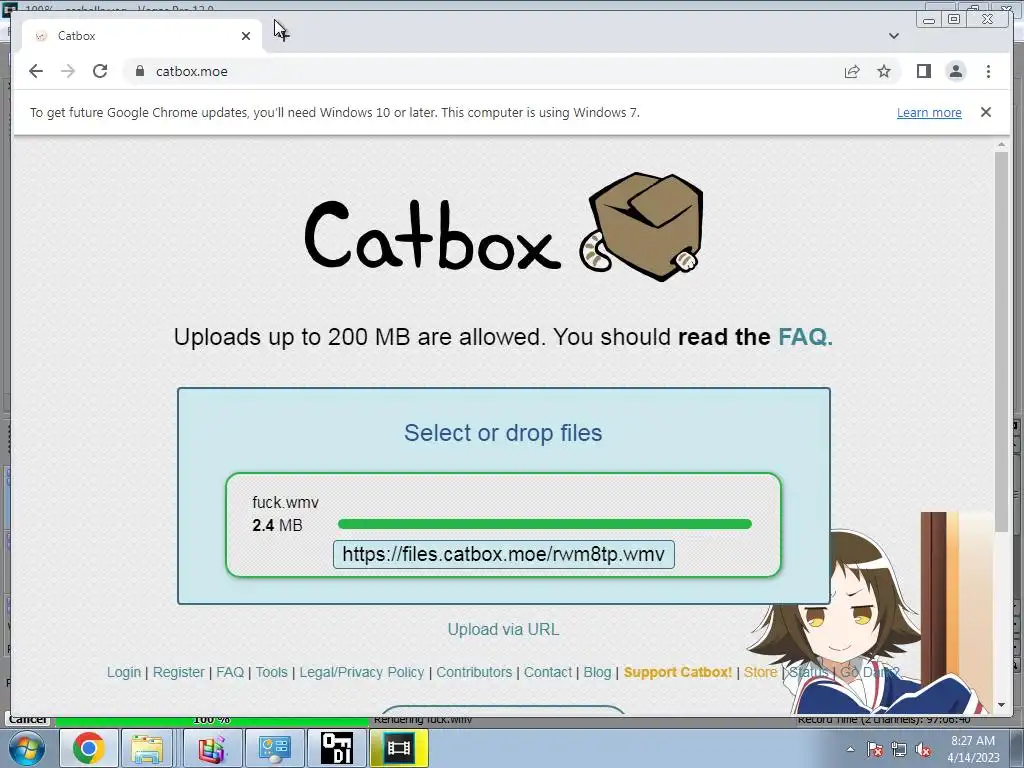Click the page scrollbar up arrow

[x=1001, y=145]
